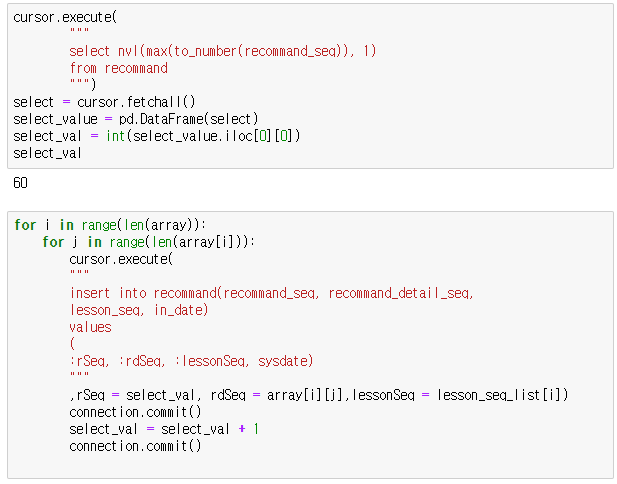The height and width of the screenshot is (484, 617).
Task: Click the 'from recommand' SQL line
Action: click(x=118, y=68)
